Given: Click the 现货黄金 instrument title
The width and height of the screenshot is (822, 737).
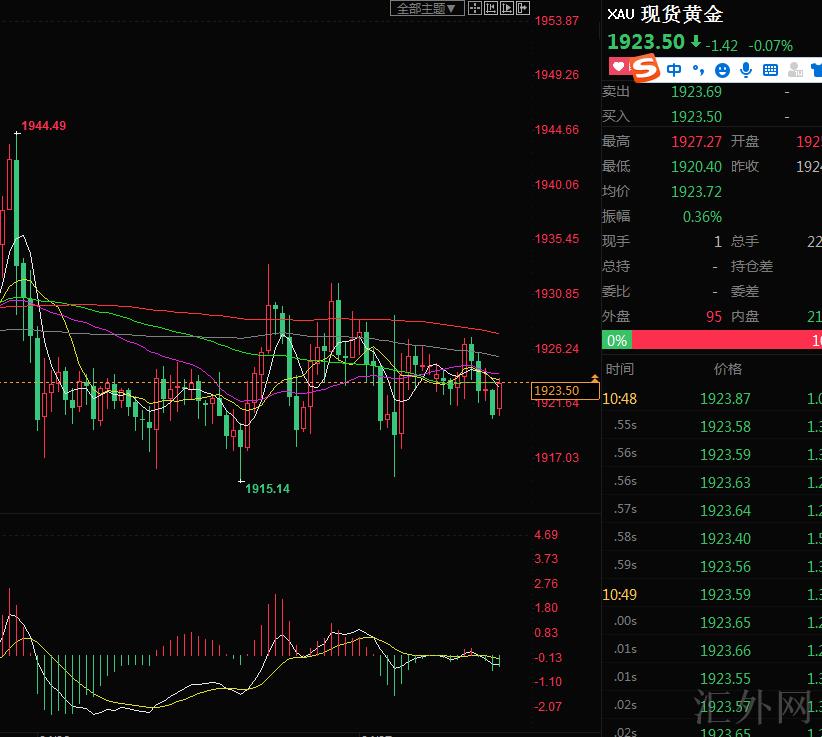Looking at the screenshot, I should (682, 14).
